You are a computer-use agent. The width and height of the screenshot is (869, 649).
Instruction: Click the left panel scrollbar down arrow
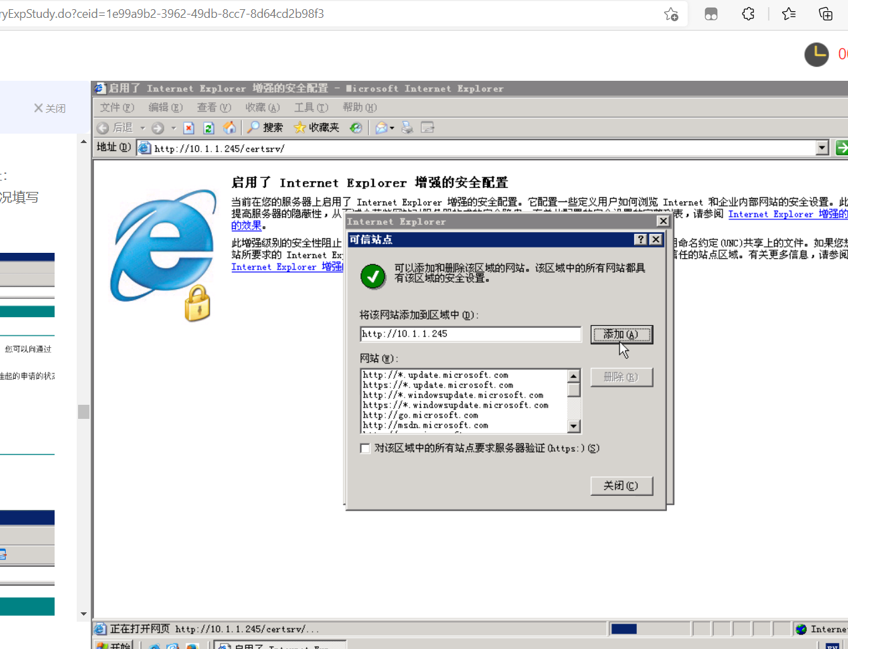[x=84, y=614]
